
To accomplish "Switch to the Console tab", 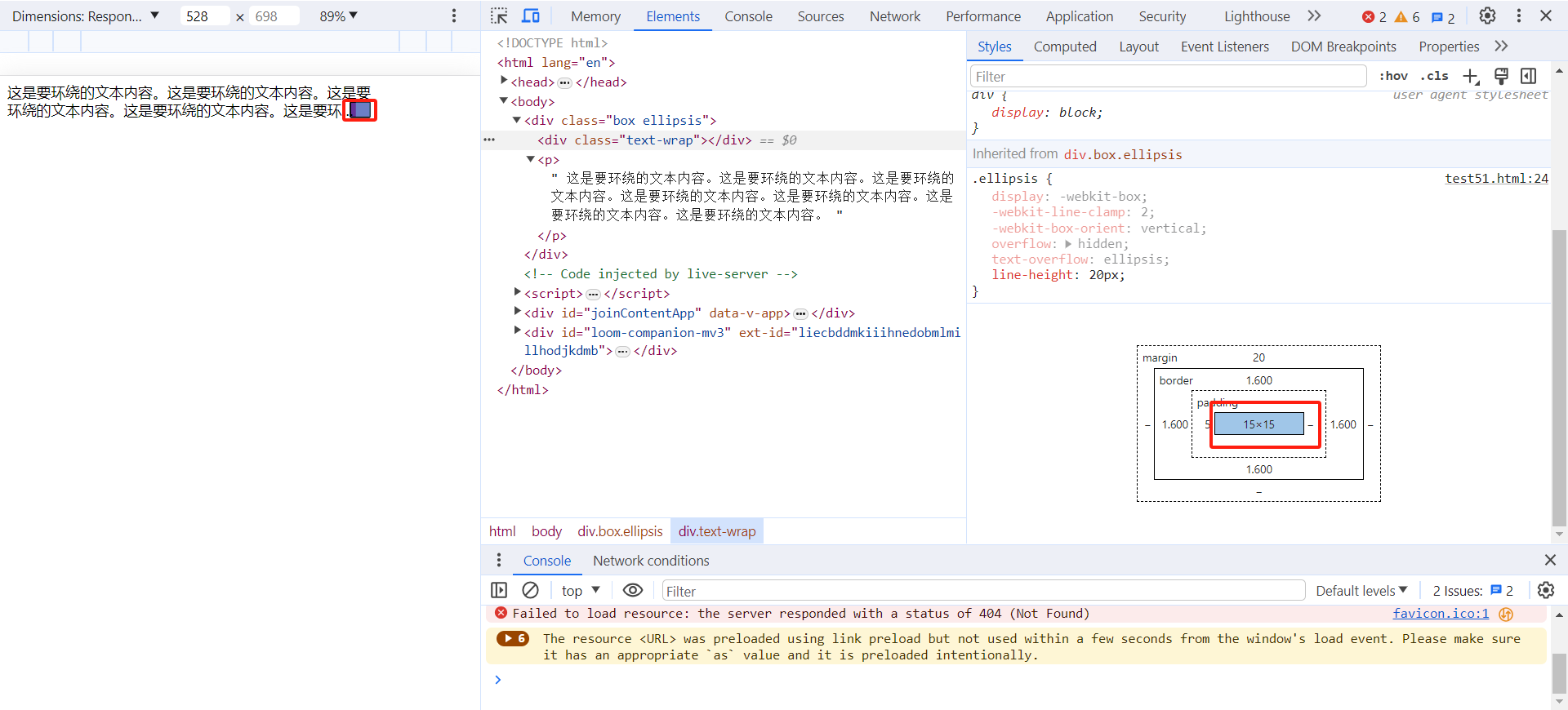I will tap(748, 16).
